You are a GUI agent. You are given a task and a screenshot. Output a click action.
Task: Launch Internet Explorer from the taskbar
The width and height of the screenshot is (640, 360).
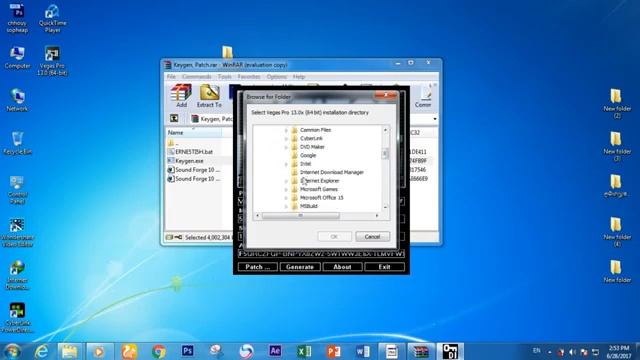41,351
